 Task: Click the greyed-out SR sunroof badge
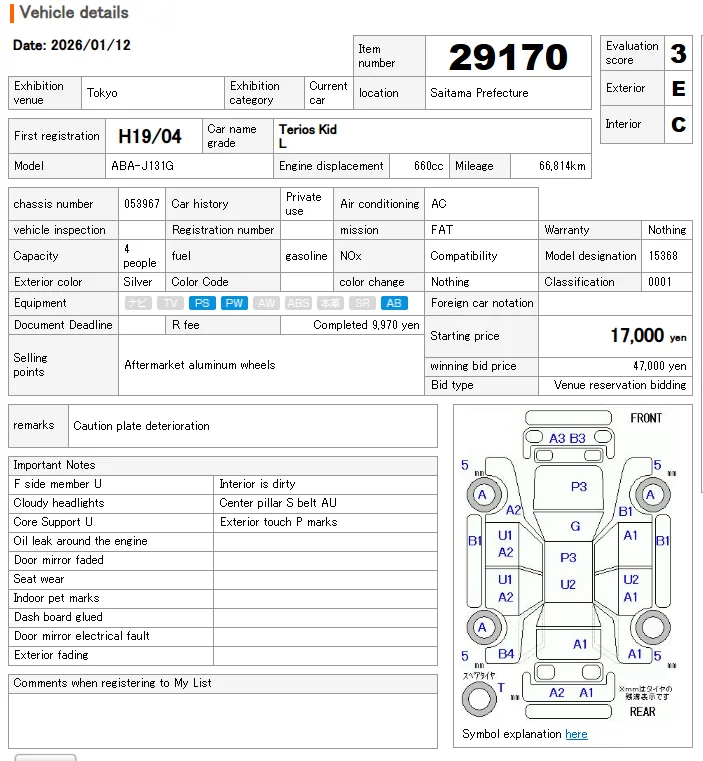coord(362,303)
